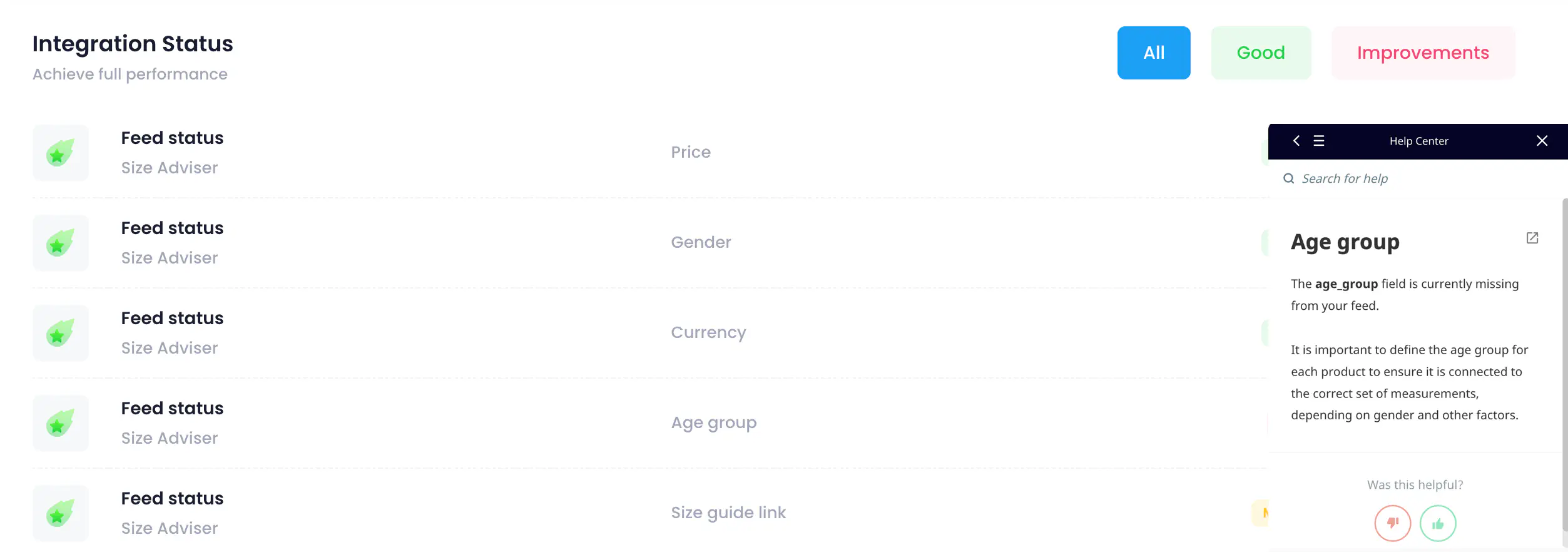Viewport: 1568px width, 552px height.
Task: Click the Feed status icon for Price row
Action: pos(61,153)
